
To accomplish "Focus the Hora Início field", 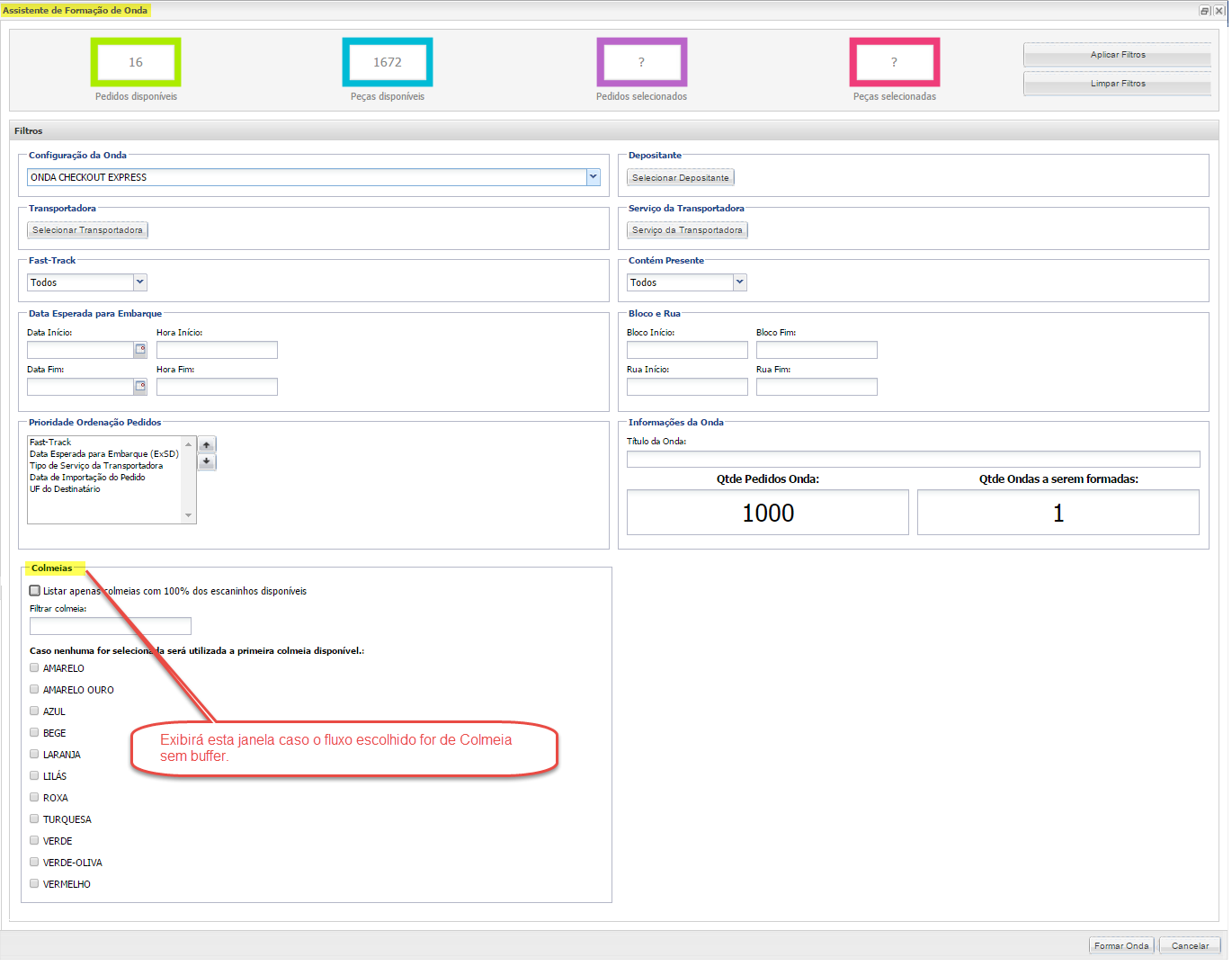I will coord(217,350).
